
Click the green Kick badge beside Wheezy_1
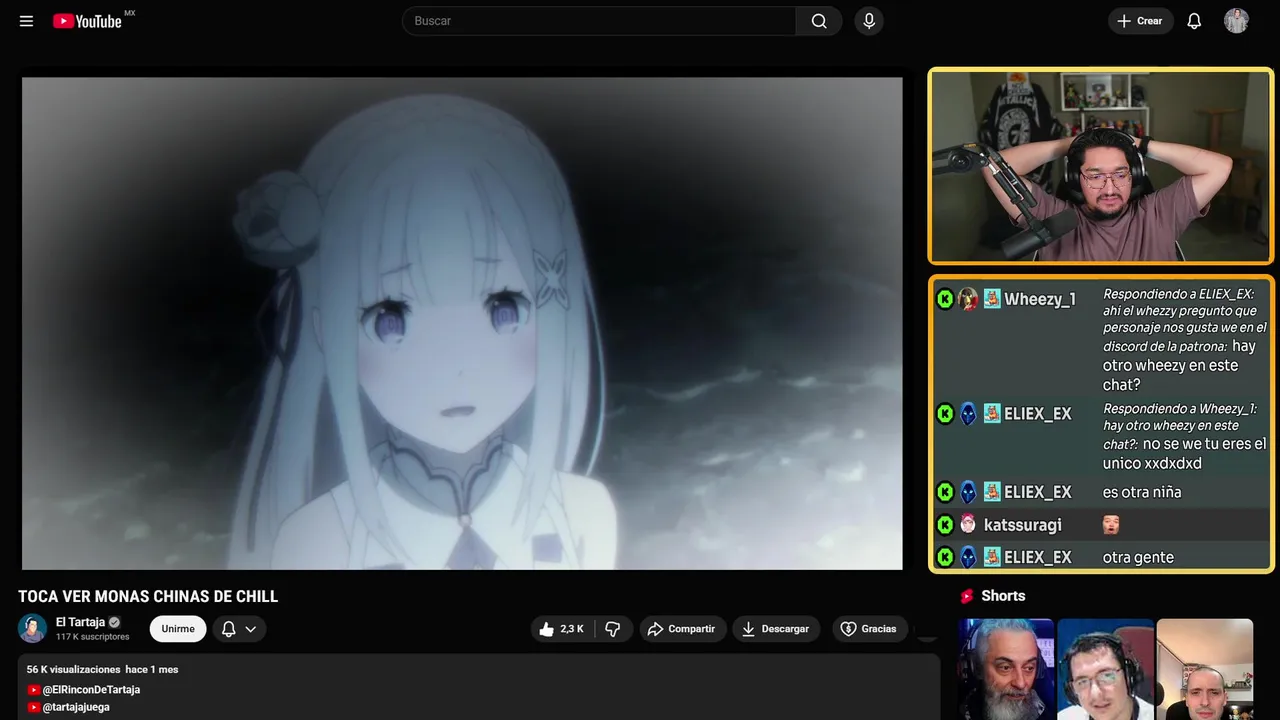[945, 299]
